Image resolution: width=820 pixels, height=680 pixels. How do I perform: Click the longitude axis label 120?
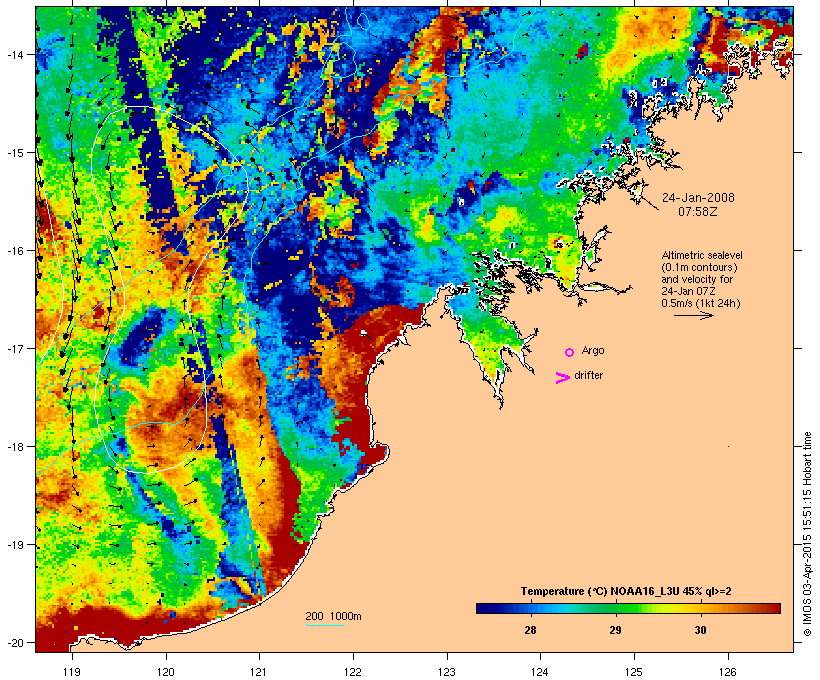166,672
